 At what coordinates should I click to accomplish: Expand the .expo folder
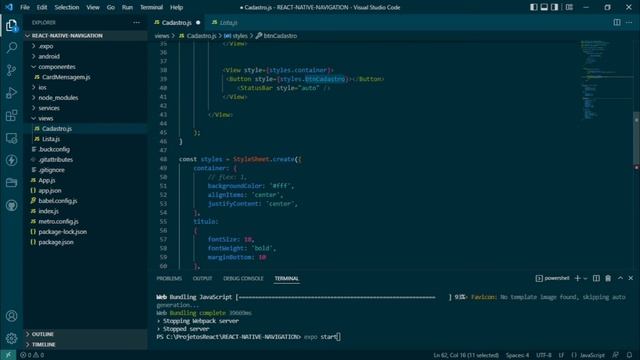[x=86, y=46]
